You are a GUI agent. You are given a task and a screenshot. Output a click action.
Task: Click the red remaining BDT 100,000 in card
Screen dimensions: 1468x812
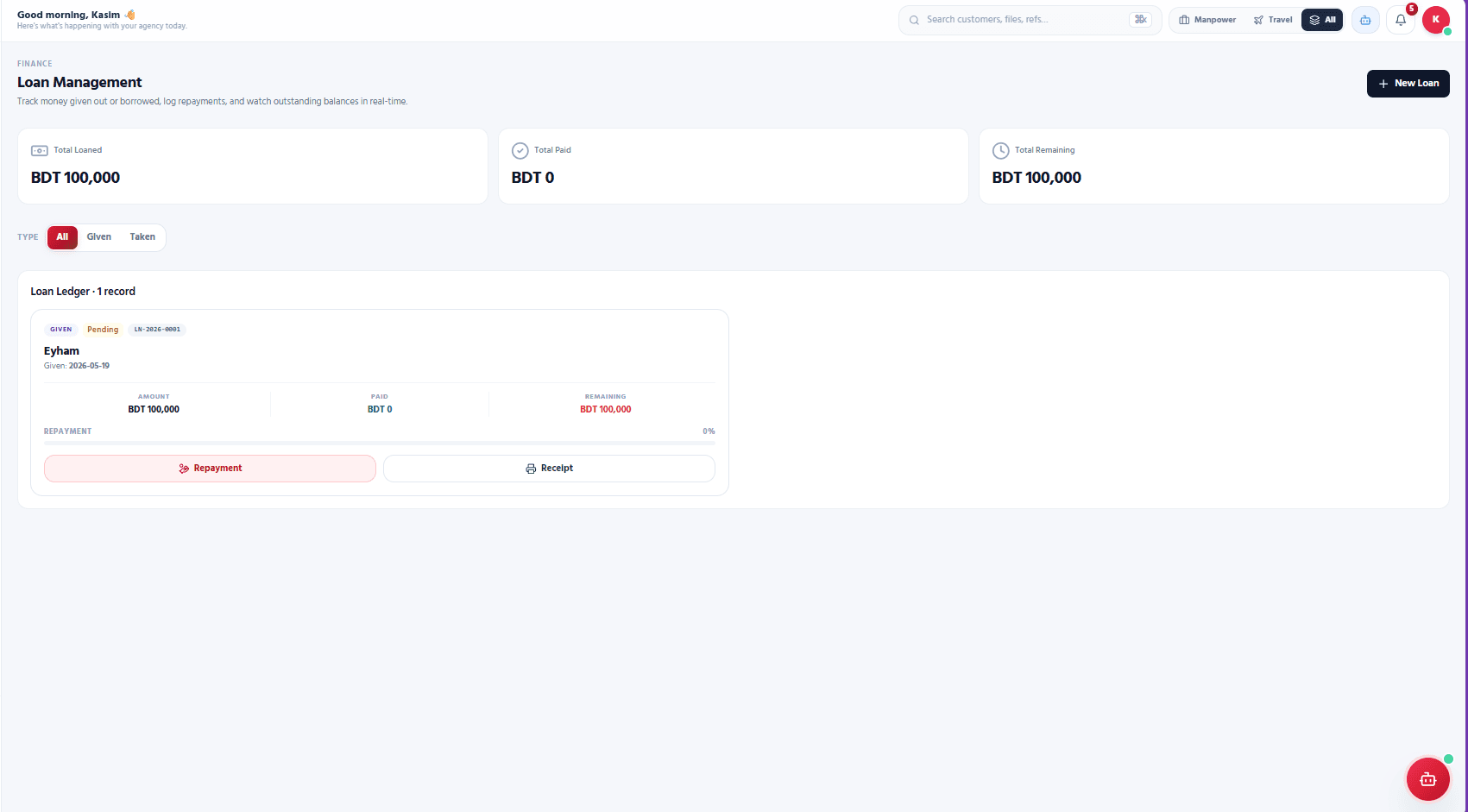pyautogui.click(x=606, y=410)
